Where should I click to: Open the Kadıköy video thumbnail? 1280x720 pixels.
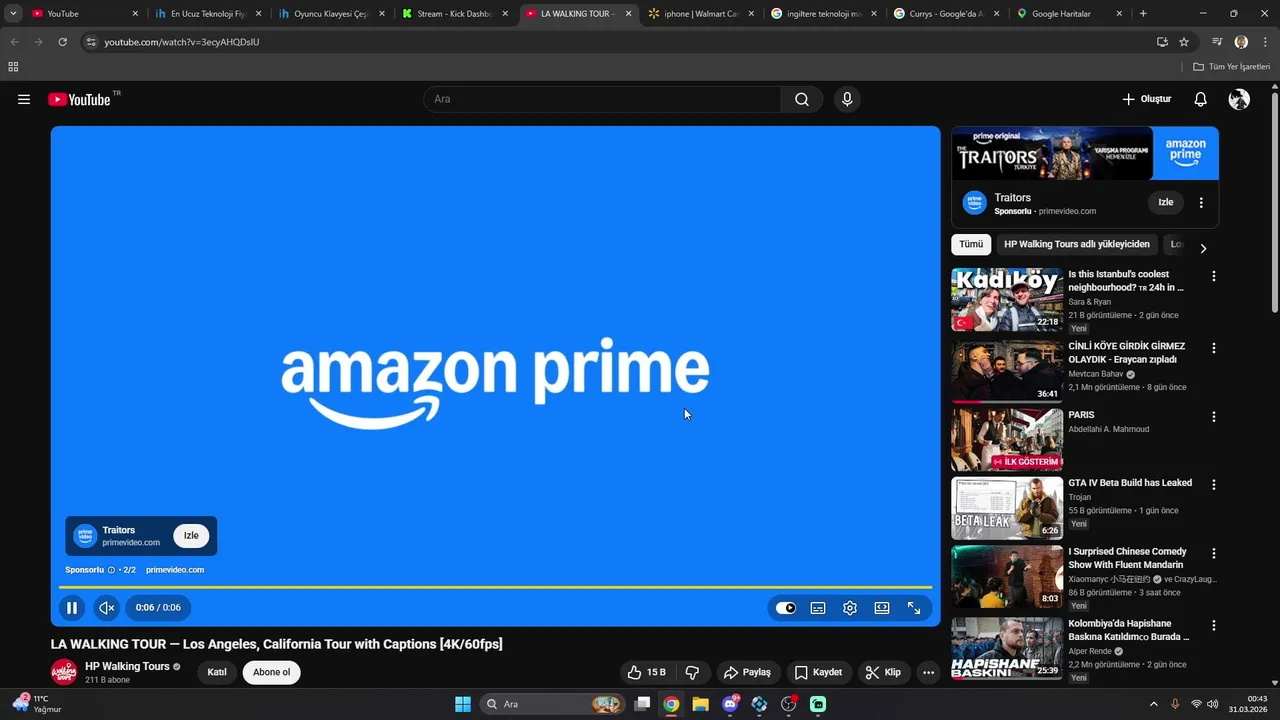point(1007,299)
